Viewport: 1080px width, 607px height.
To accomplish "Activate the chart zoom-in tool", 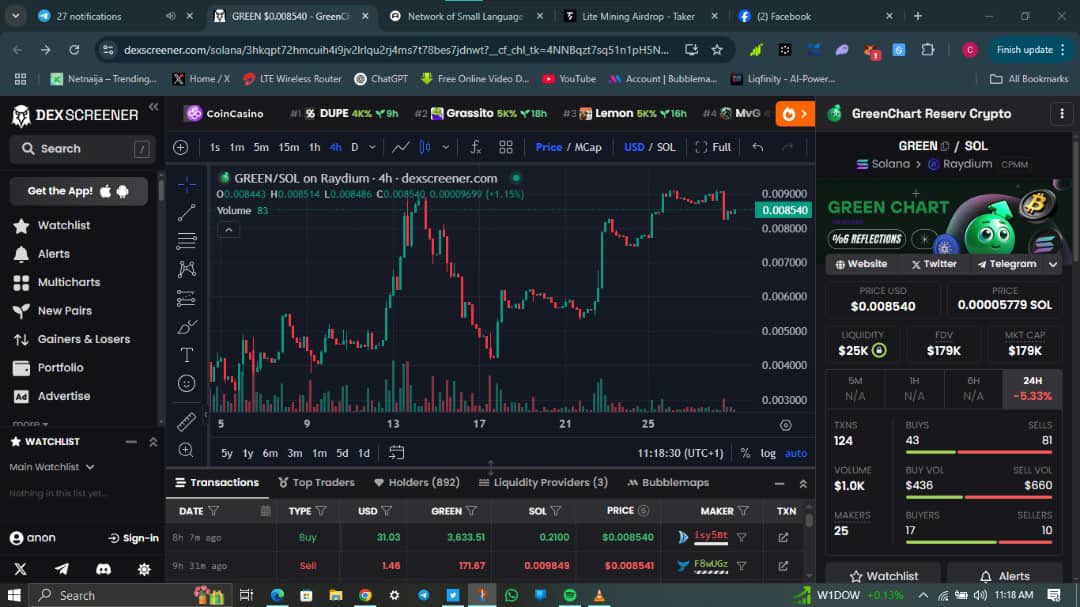I will [x=186, y=450].
